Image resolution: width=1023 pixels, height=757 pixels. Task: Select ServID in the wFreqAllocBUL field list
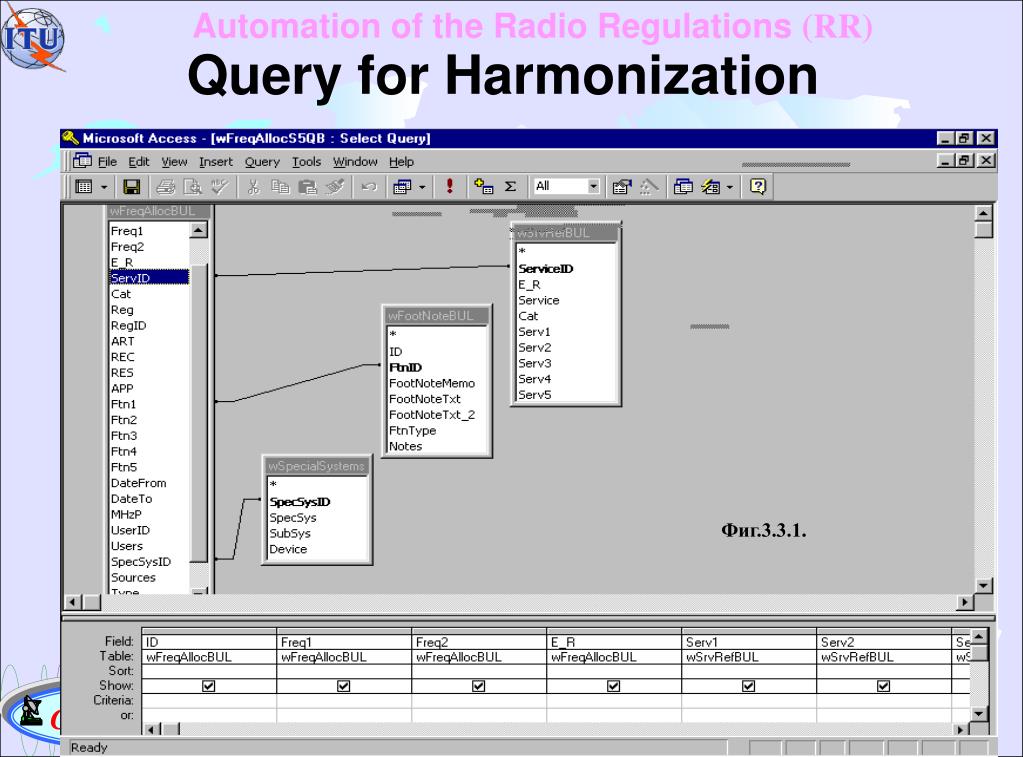(x=149, y=278)
